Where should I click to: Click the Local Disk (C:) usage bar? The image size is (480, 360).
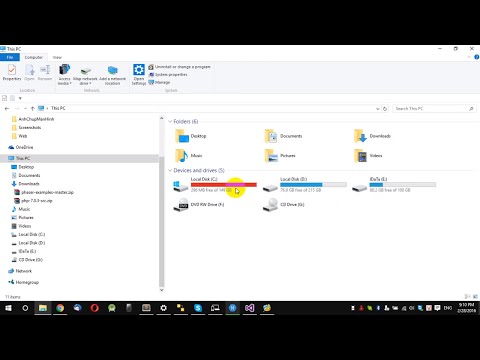click(x=224, y=185)
